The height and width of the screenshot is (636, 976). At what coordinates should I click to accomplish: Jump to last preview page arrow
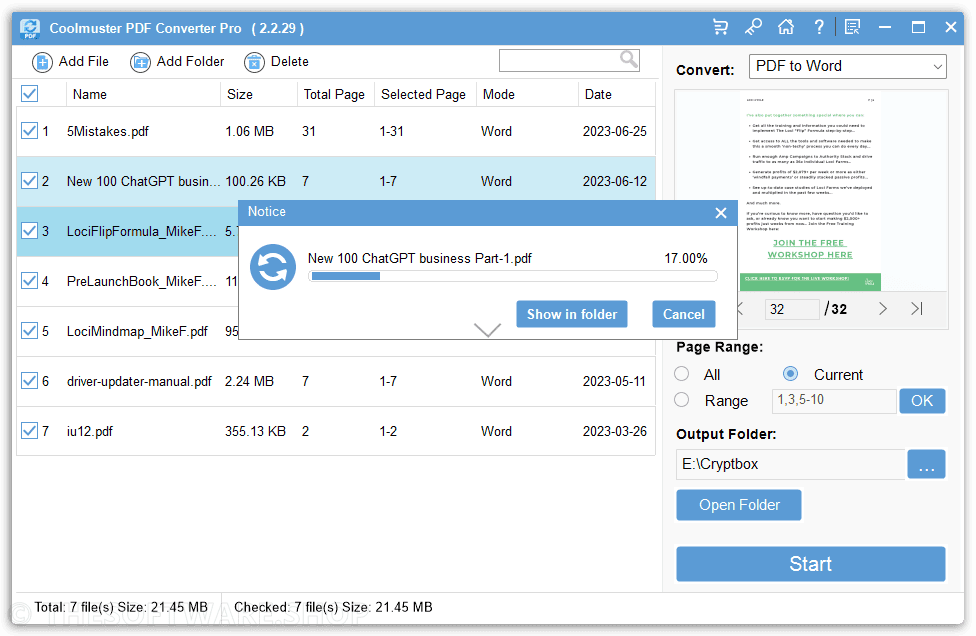tap(917, 309)
